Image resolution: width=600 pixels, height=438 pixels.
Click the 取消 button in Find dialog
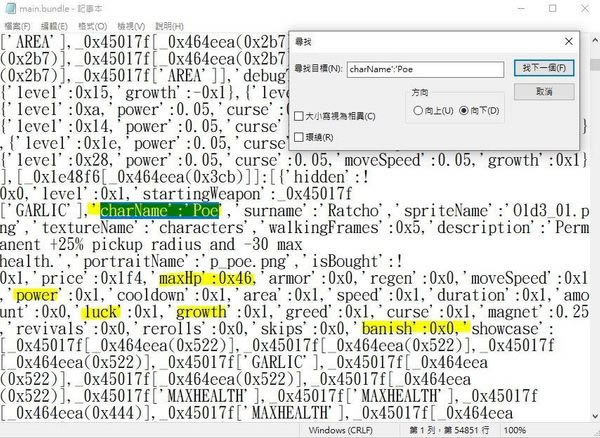(543, 91)
